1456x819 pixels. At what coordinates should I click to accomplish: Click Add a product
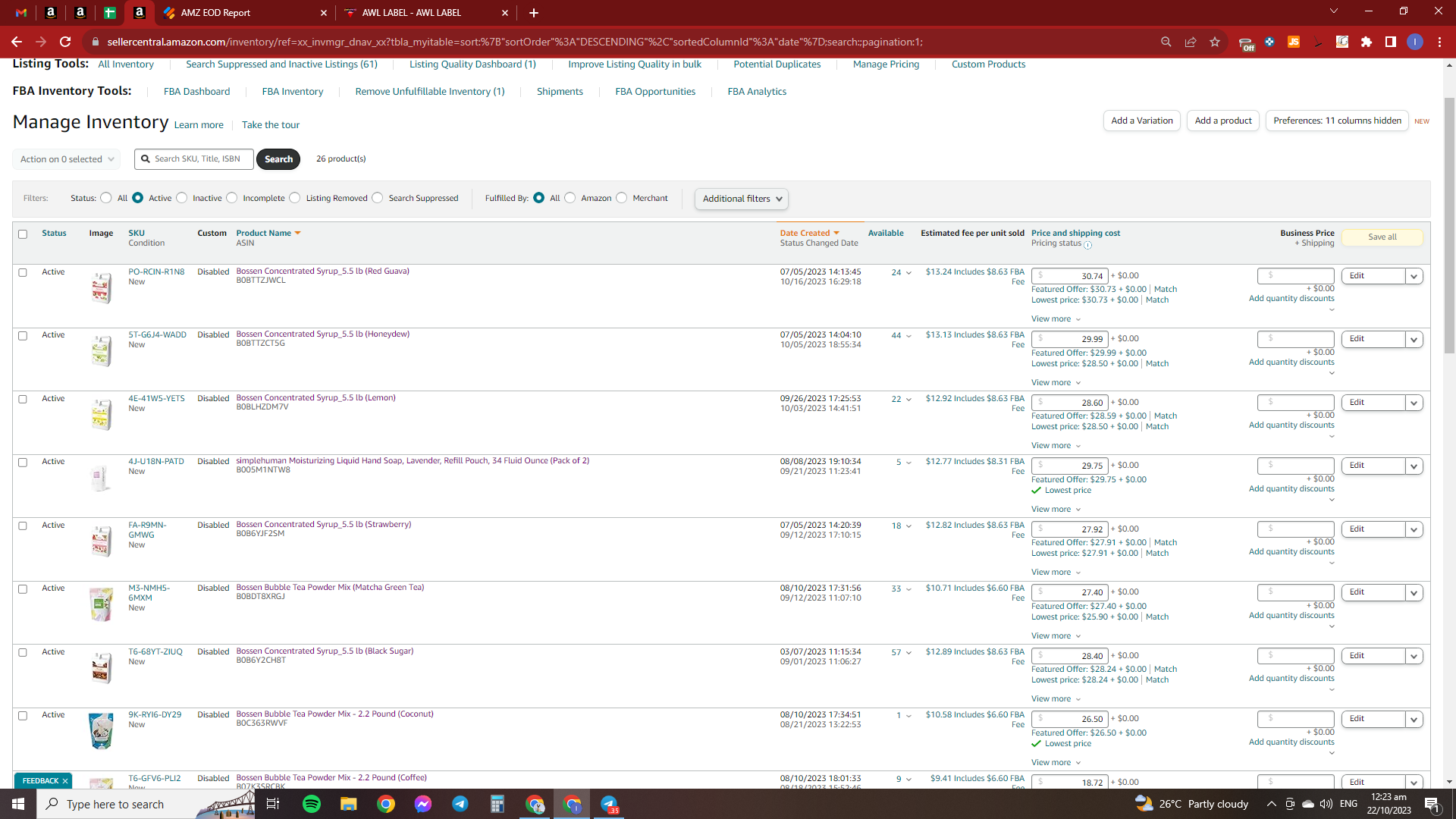click(x=1223, y=121)
